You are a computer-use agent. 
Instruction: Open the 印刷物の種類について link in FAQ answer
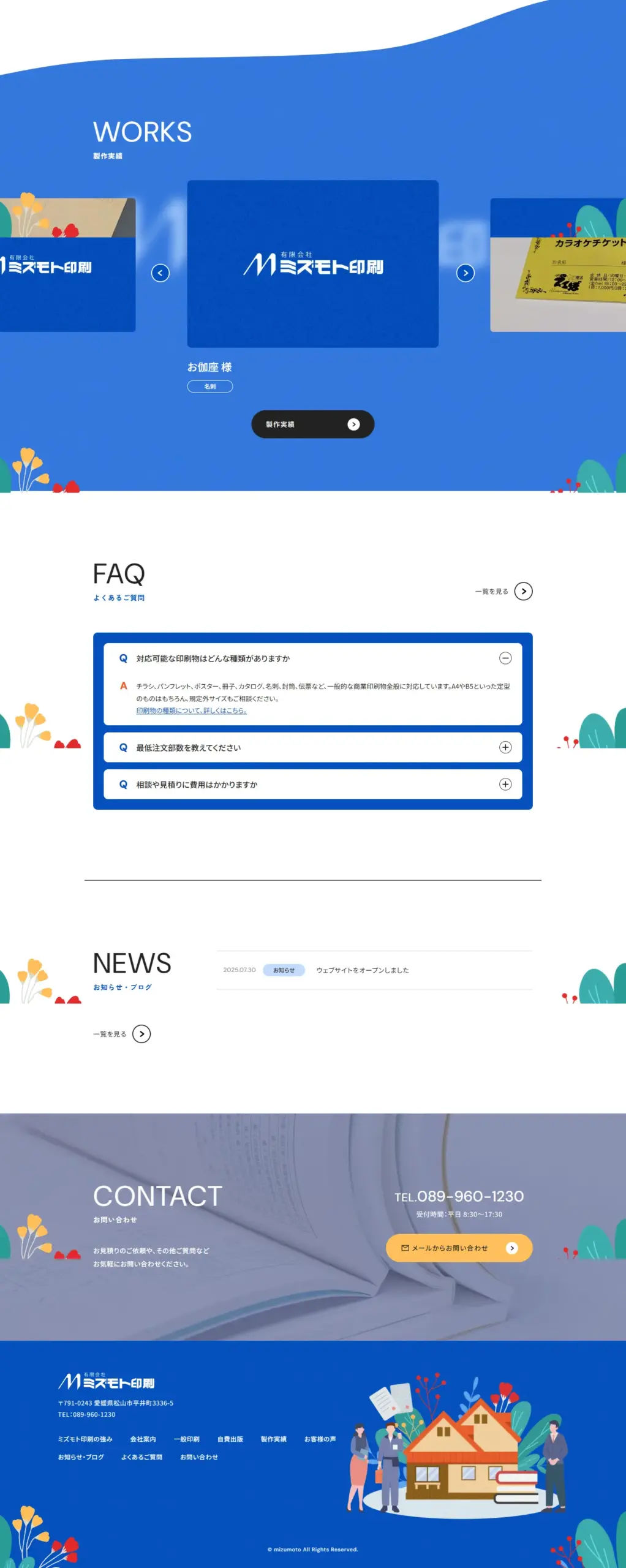[x=191, y=710]
